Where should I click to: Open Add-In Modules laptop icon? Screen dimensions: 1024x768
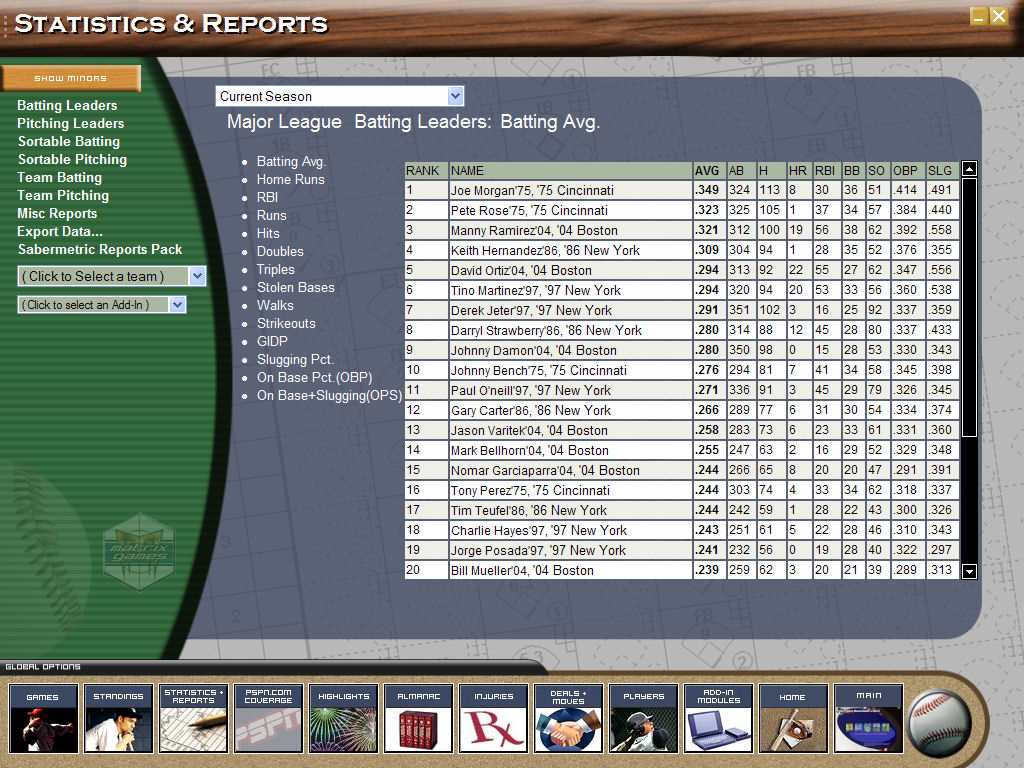click(x=718, y=718)
